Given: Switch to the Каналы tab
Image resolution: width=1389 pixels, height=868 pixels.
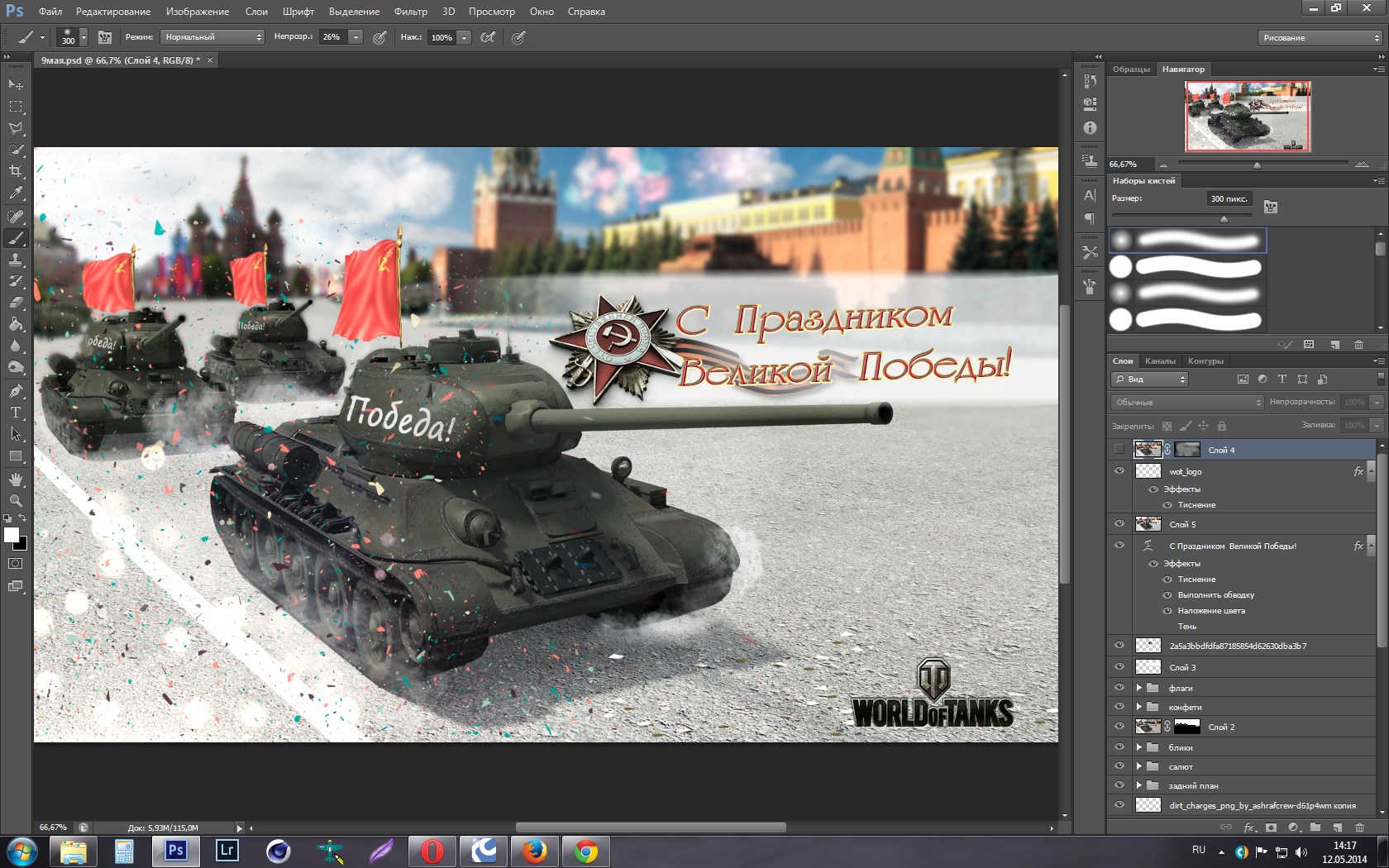Looking at the screenshot, I should pyautogui.click(x=1160, y=360).
